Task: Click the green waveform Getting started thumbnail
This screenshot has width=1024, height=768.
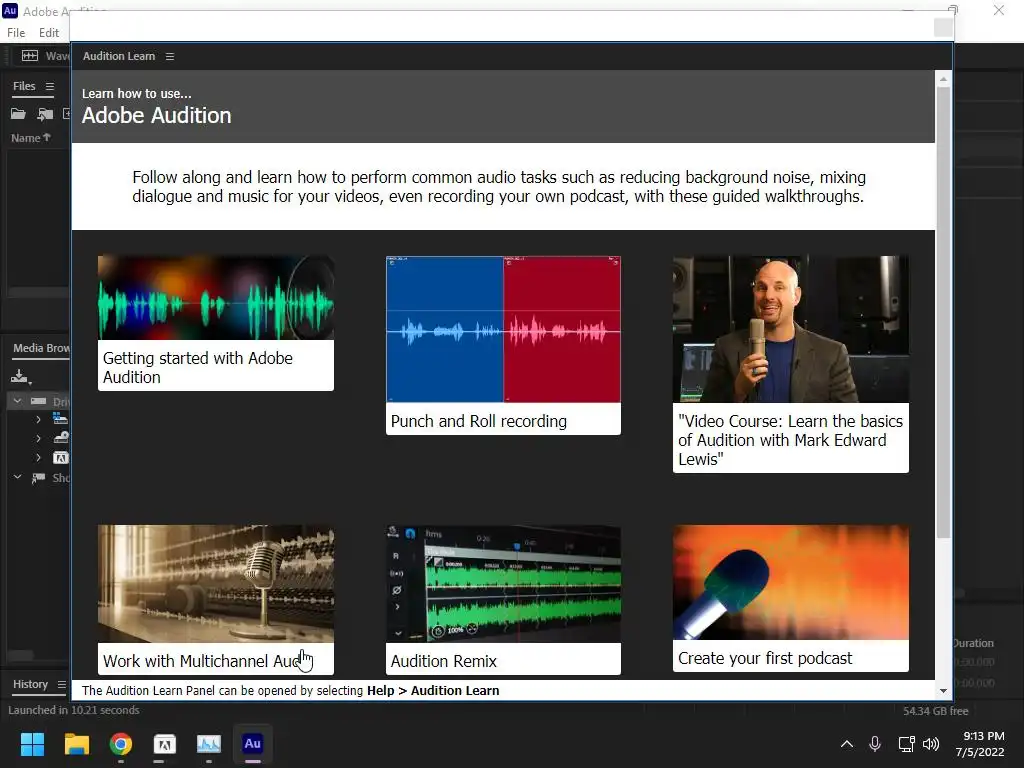Action: pos(216,298)
